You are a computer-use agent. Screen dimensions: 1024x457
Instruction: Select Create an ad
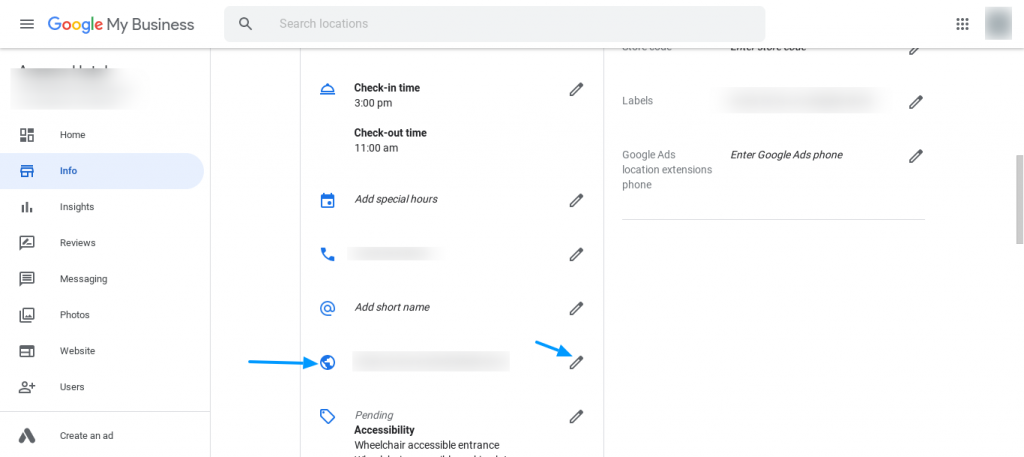(87, 435)
